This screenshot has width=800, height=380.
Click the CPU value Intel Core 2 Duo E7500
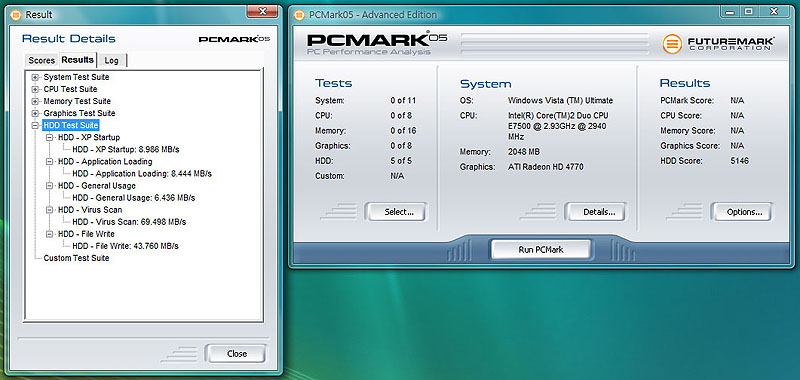point(558,126)
